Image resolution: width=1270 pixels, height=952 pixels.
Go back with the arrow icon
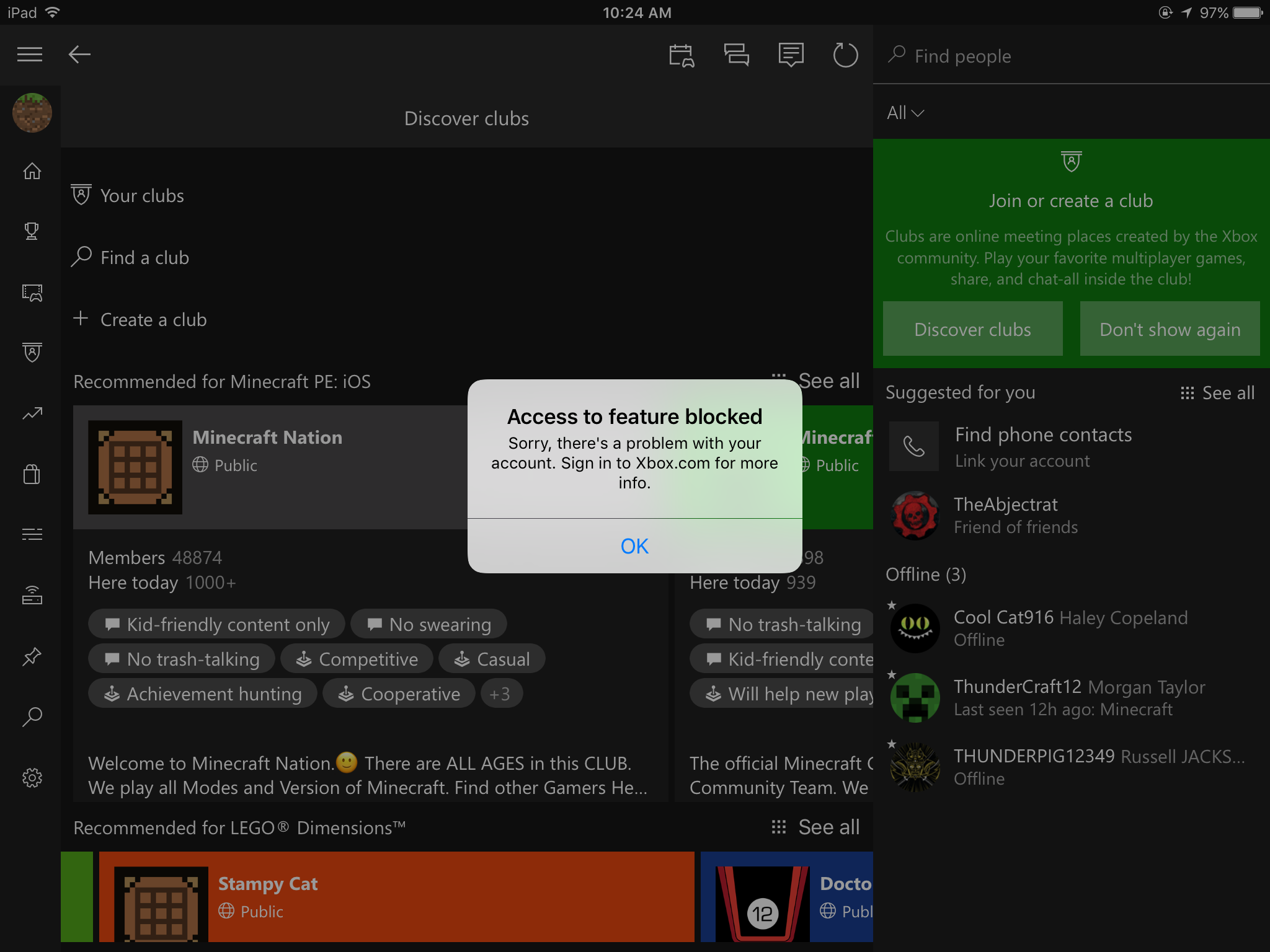pos(79,55)
